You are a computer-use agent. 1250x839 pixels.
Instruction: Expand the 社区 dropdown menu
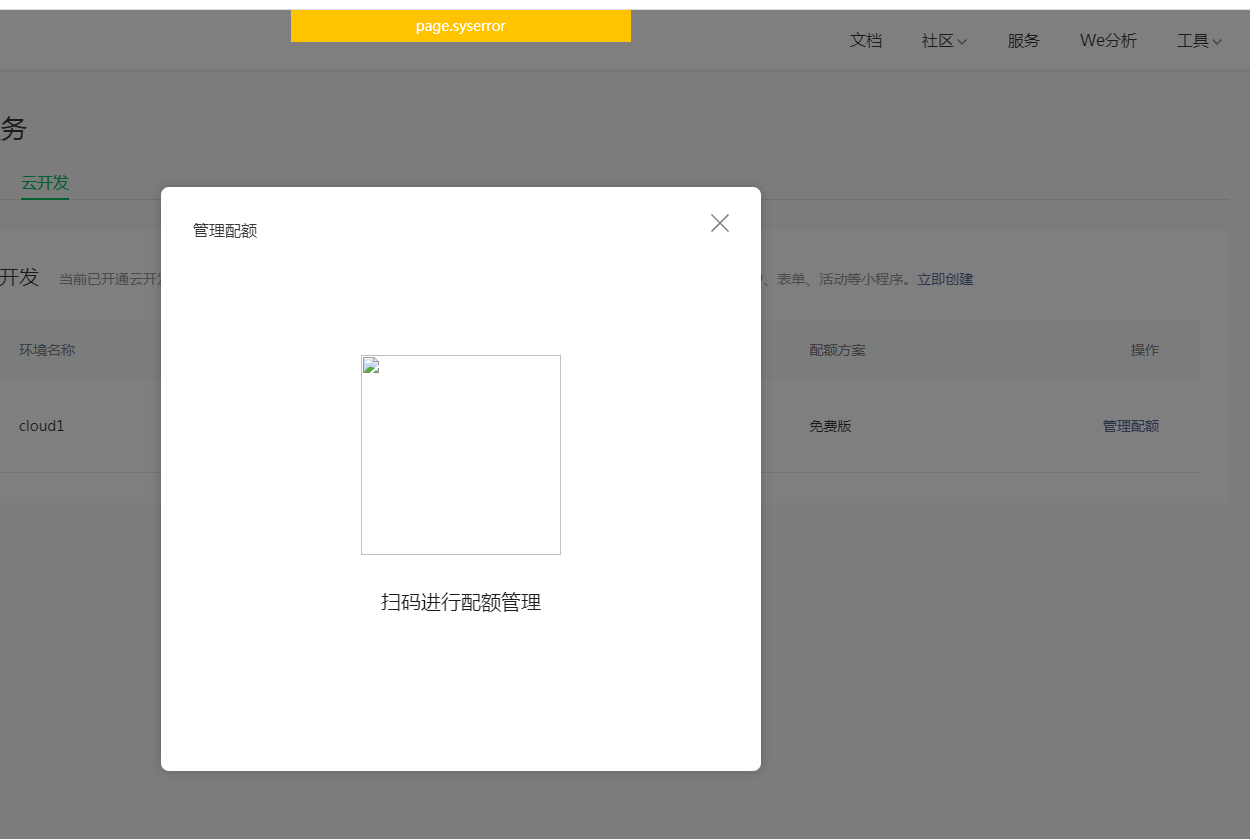click(x=944, y=41)
